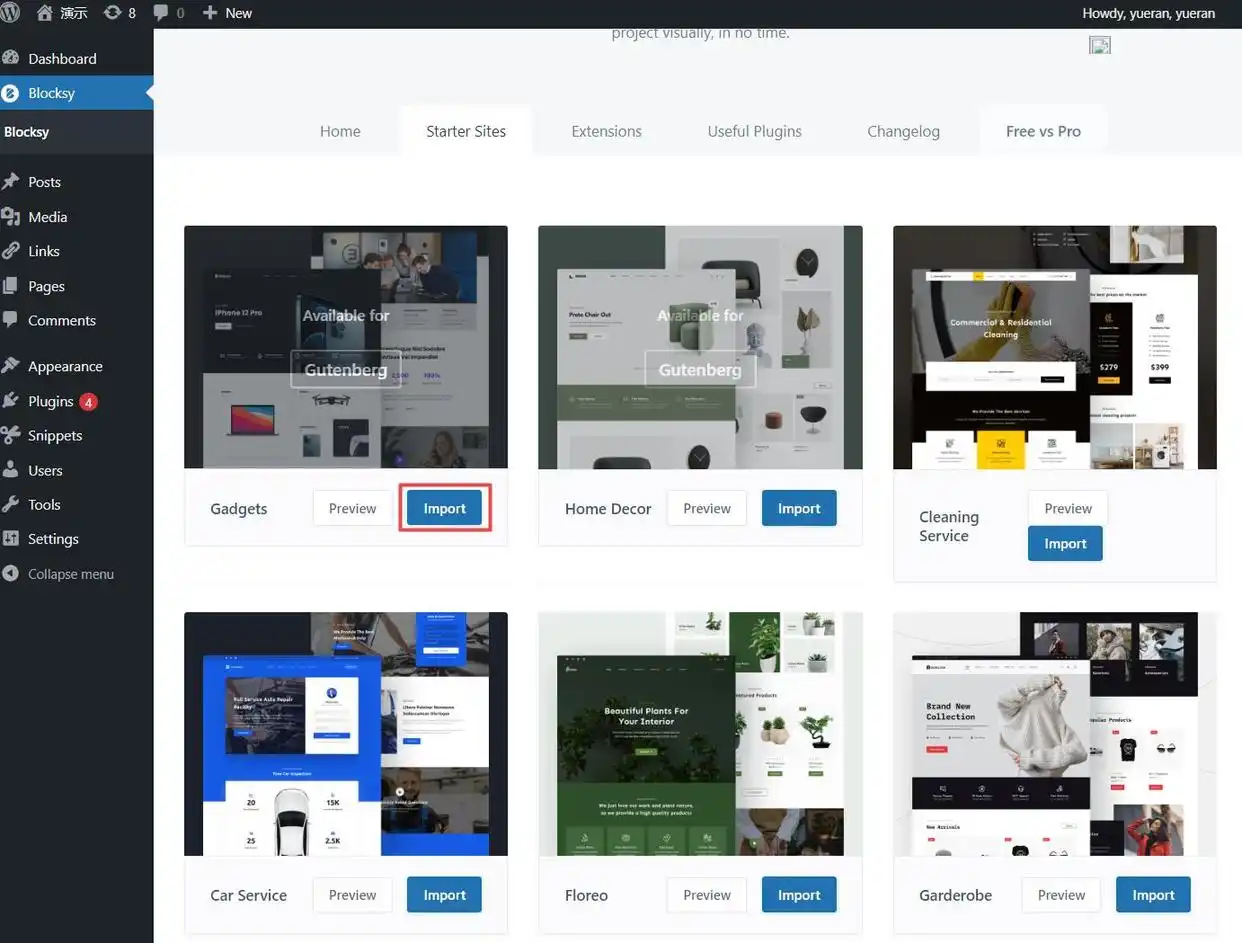Preview the Home Decor starter site
Image resolution: width=1242 pixels, height=943 pixels.
pos(706,508)
